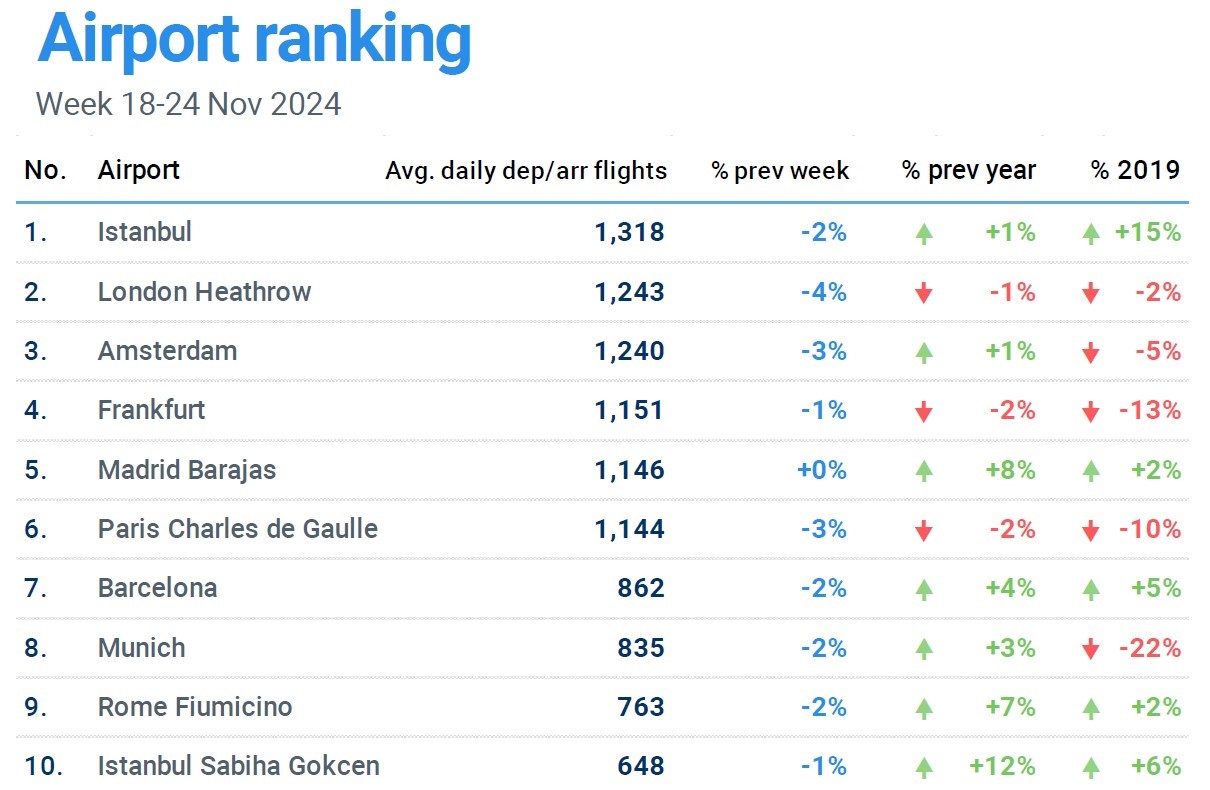The height and width of the screenshot is (790, 1210).
Task: Click the Avg. daily dep/arr flights header
Action: [526, 171]
